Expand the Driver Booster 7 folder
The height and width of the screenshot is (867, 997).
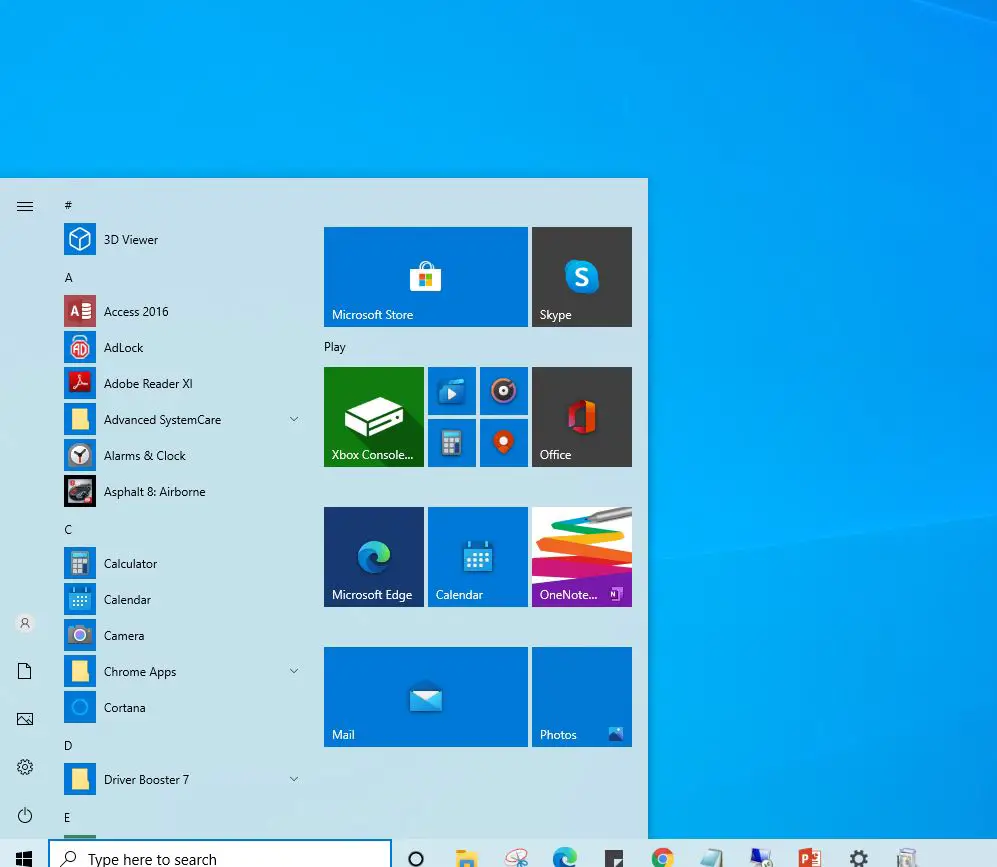(294, 779)
